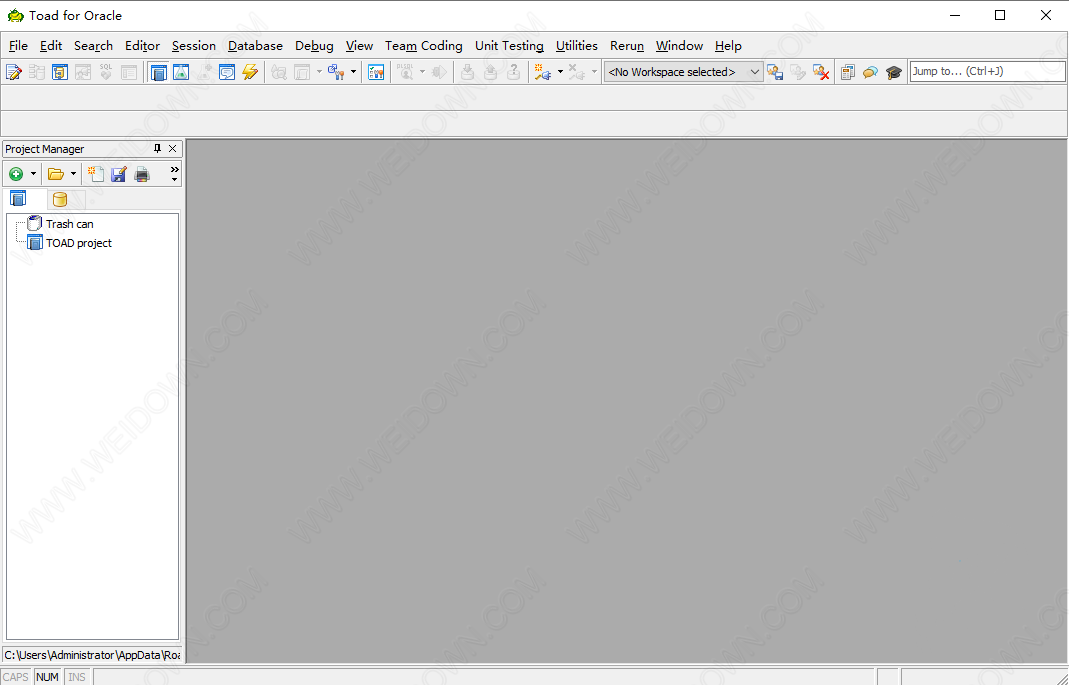Click the graduation cap learning icon
This screenshot has width=1069, height=685.
[x=894, y=72]
